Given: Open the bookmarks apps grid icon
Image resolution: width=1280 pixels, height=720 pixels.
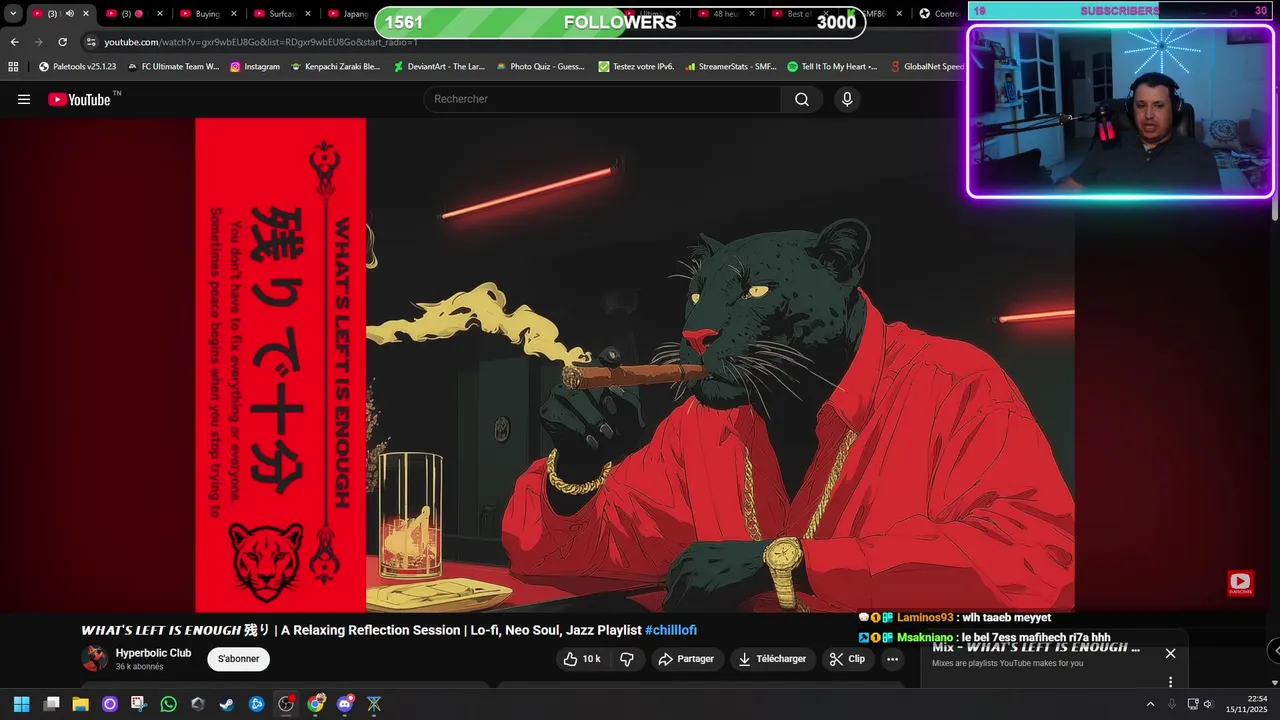Looking at the screenshot, I should point(13,67).
